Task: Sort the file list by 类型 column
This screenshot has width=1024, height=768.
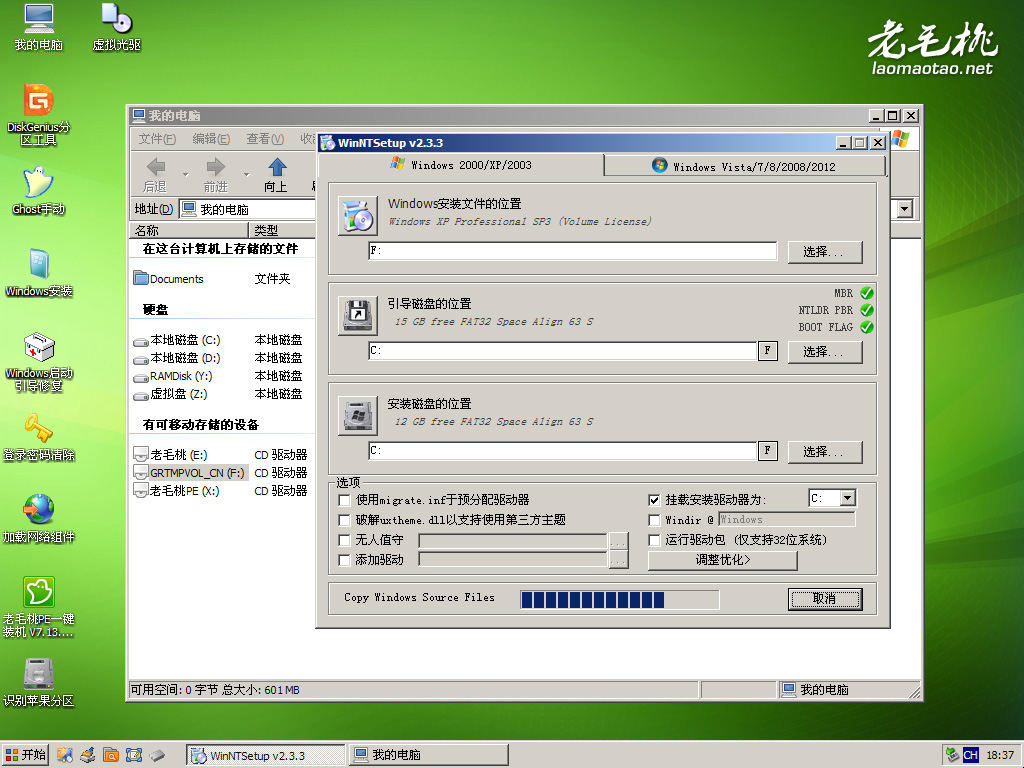Action: click(x=282, y=230)
